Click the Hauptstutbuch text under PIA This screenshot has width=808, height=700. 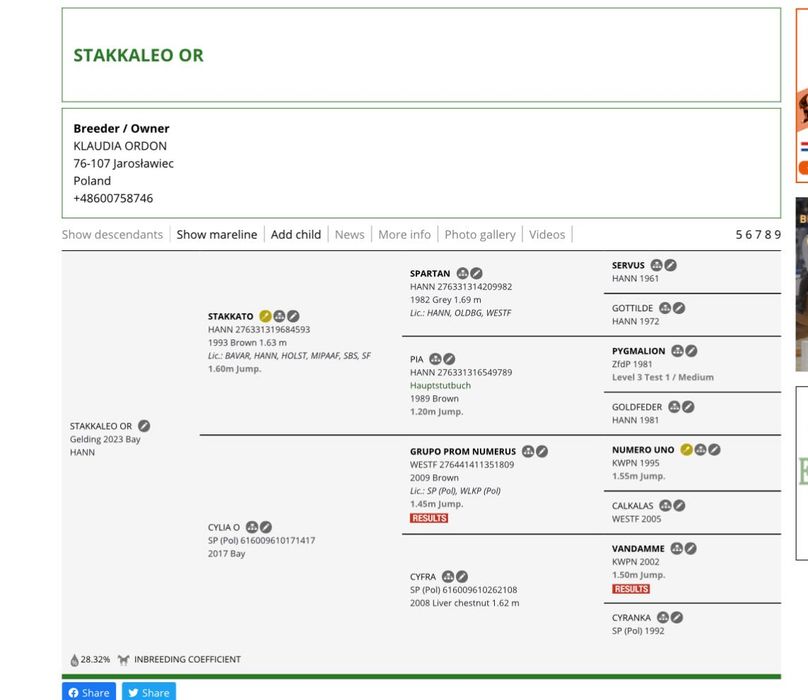click(x=440, y=385)
